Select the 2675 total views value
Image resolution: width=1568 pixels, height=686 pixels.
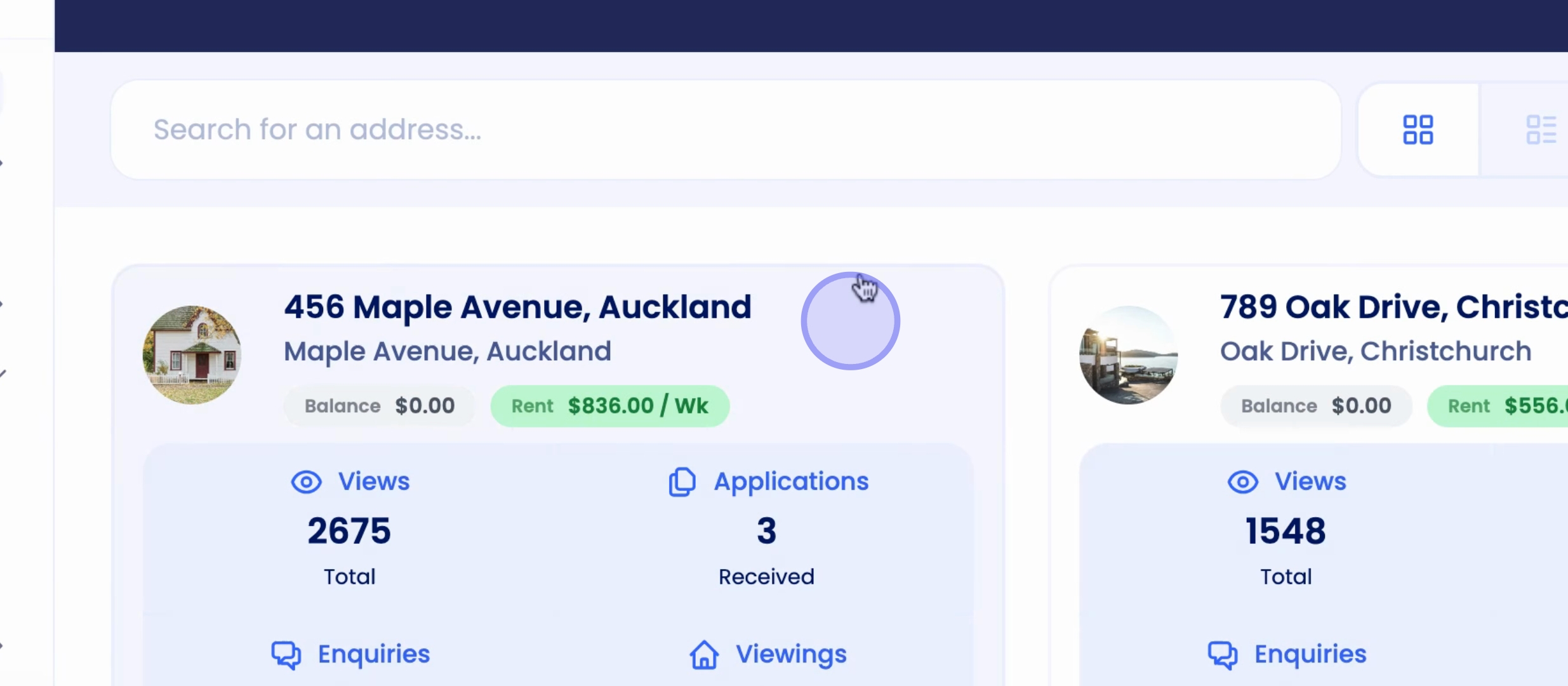point(349,531)
